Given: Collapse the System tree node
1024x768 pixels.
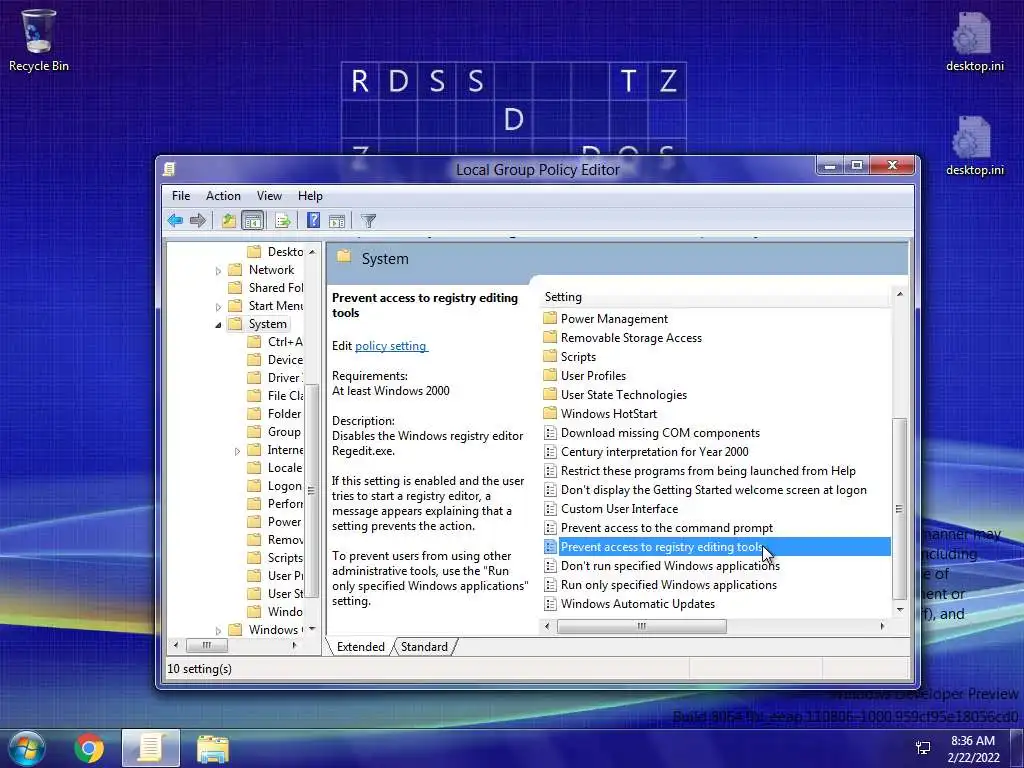Looking at the screenshot, I should [x=218, y=325].
